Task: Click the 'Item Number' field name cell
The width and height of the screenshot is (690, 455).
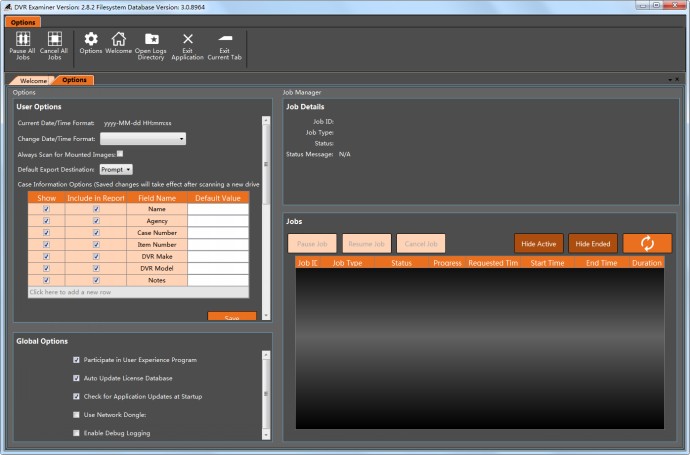Action: [157, 245]
